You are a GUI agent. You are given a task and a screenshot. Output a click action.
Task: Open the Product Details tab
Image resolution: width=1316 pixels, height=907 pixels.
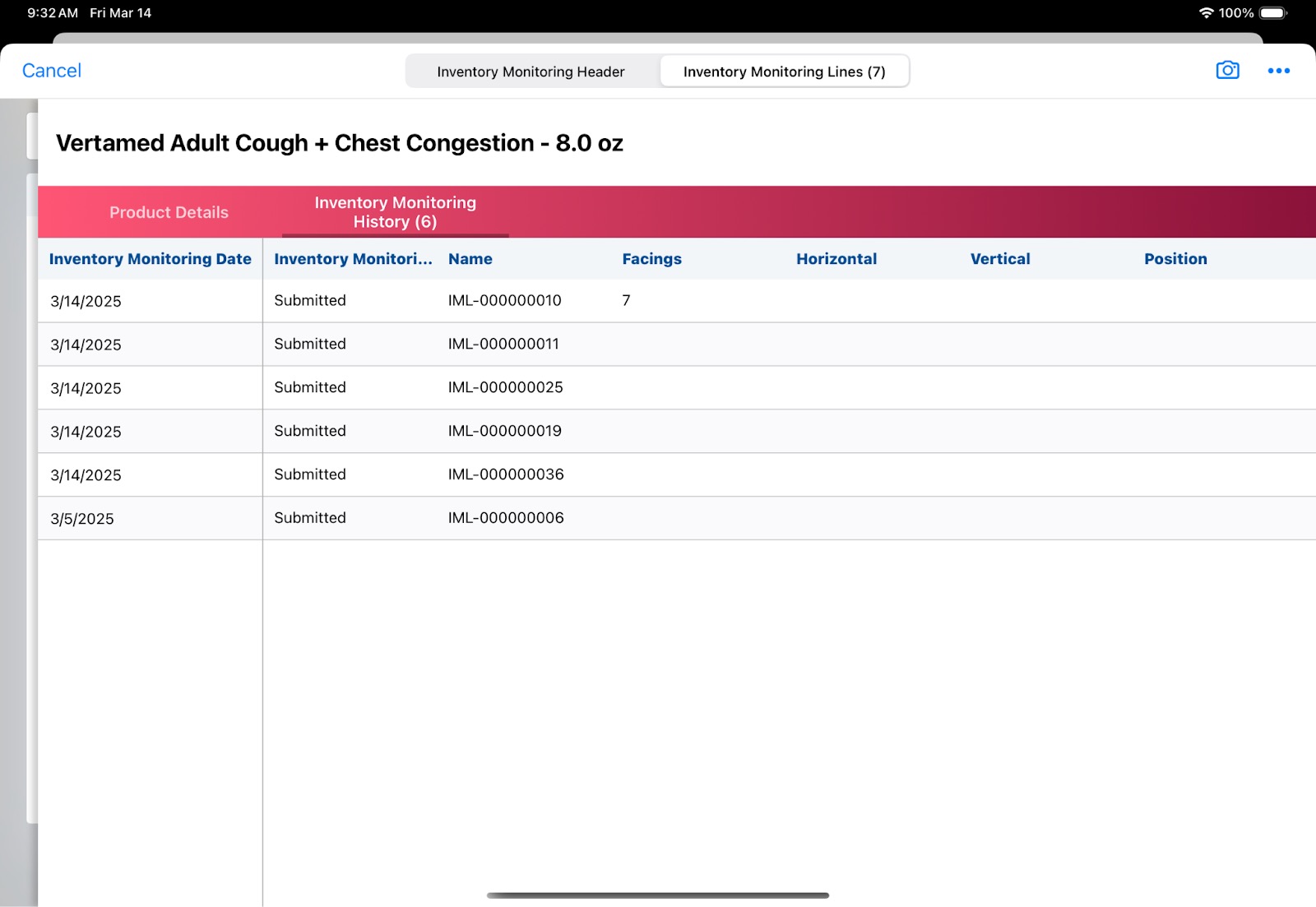pyautogui.click(x=169, y=212)
